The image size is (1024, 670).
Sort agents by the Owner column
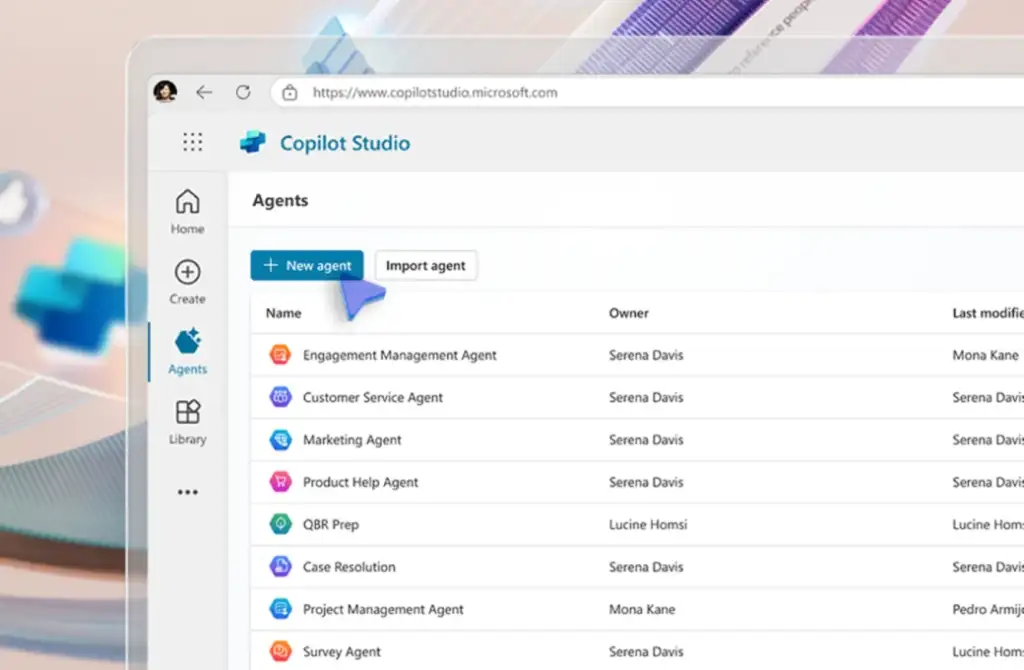tap(628, 313)
